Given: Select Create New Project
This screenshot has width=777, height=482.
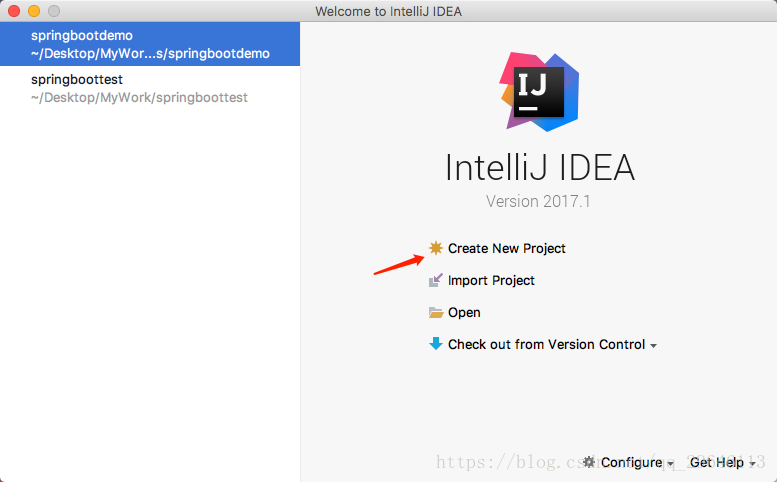Looking at the screenshot, I should 506,248.
